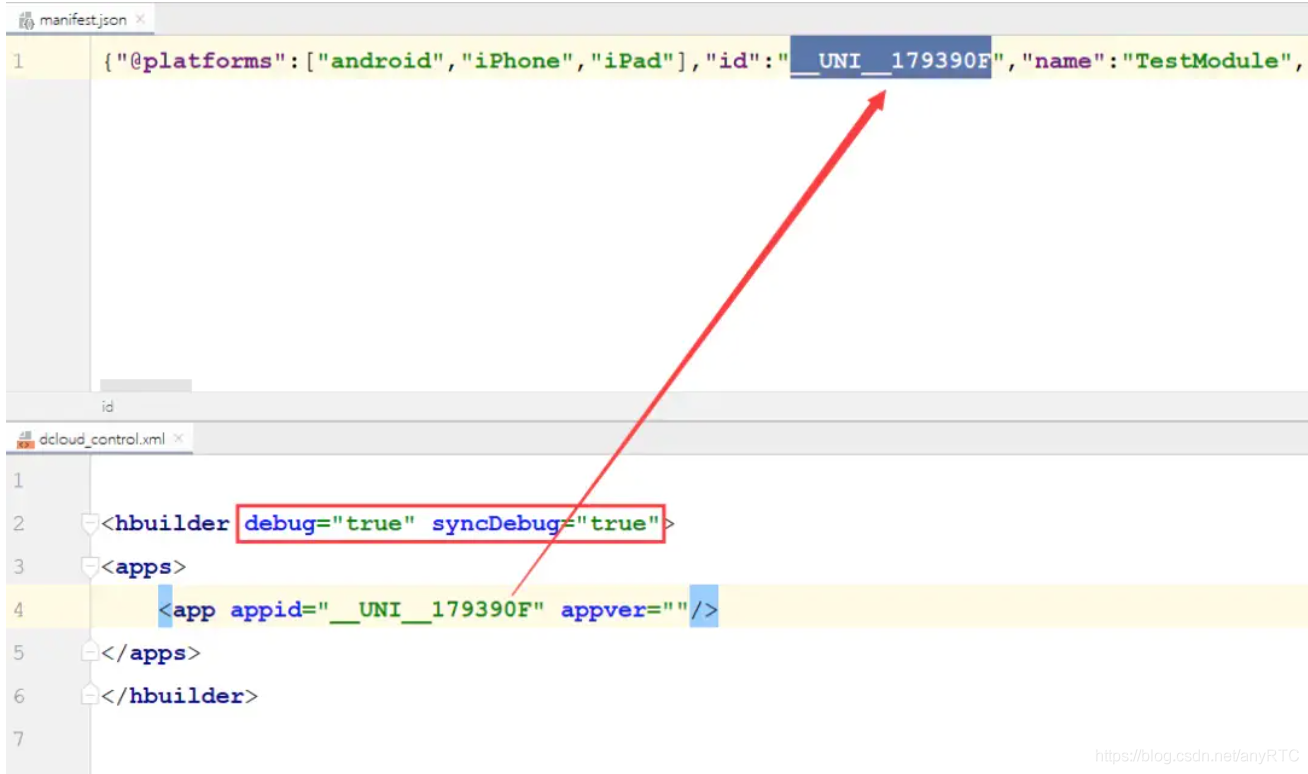Click the "TestModule" name value
The image size is (1308, 774).
(1207, 61)
